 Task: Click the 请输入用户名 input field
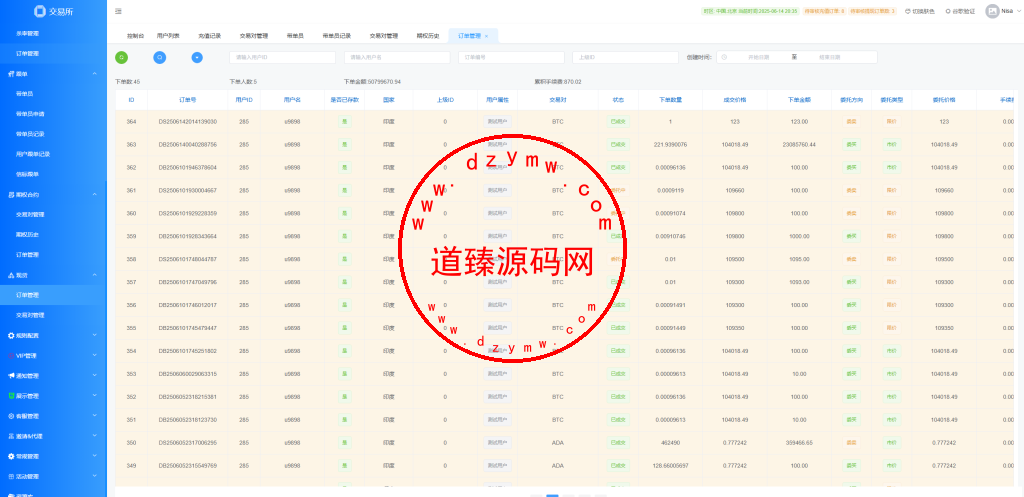[x=397, y=57]
